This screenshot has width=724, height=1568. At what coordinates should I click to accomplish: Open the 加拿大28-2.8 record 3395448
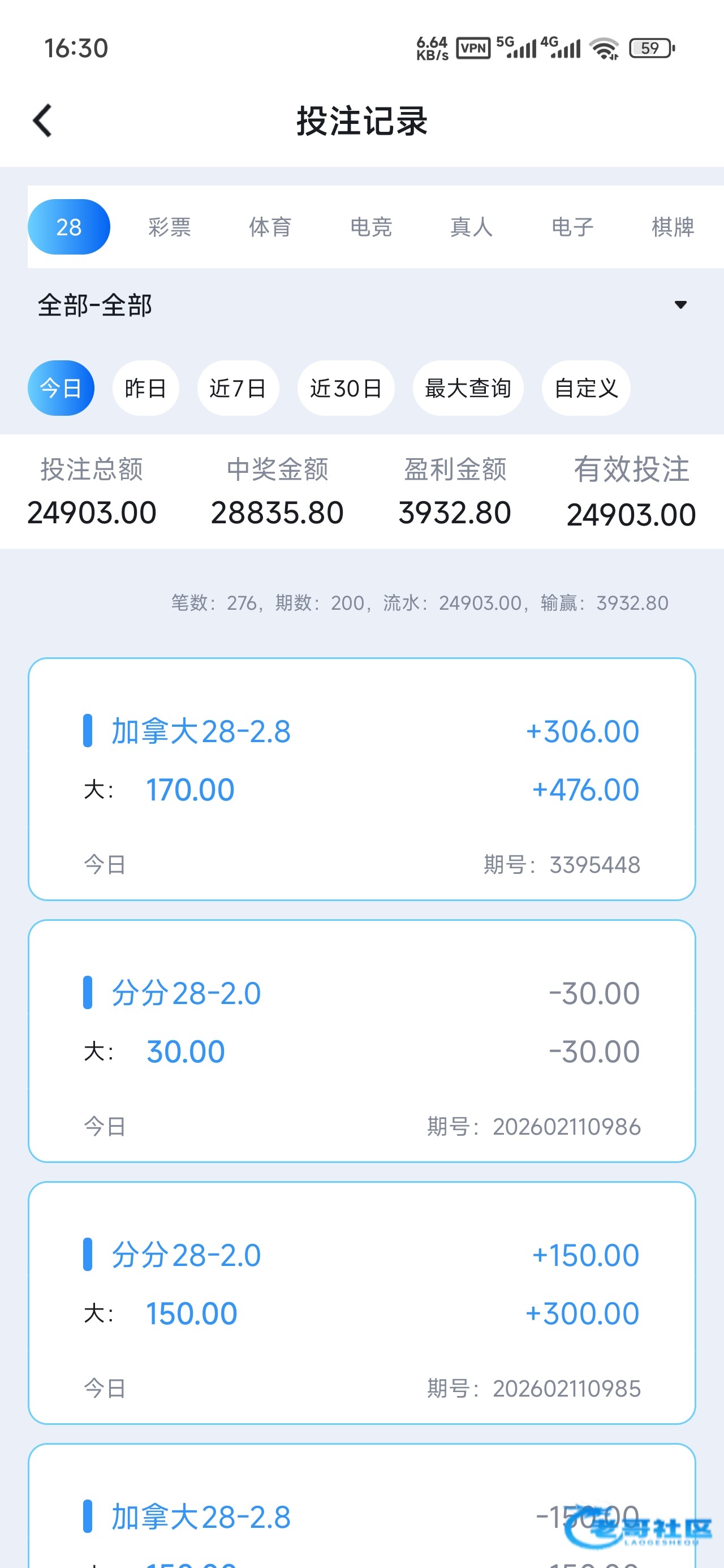(x=361, y=778)
